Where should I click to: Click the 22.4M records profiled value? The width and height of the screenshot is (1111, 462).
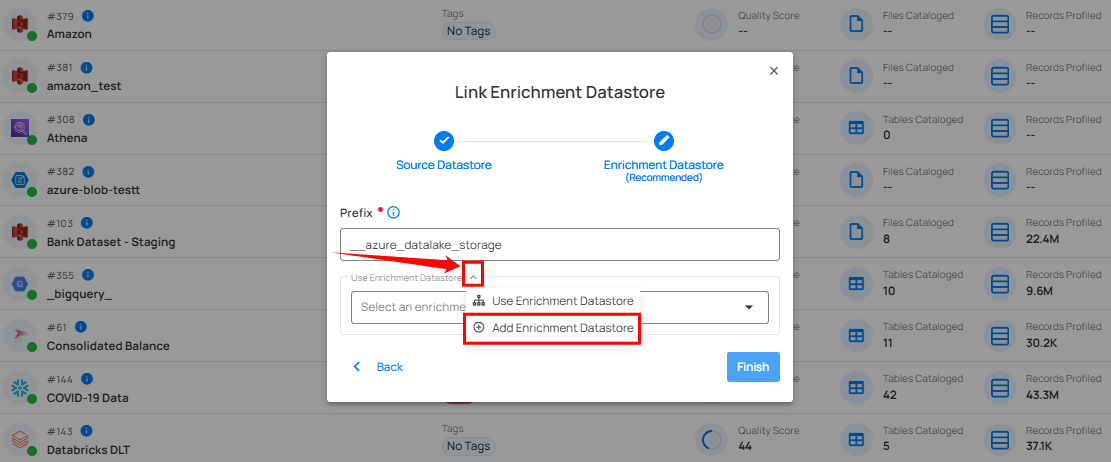(1042, 239)
